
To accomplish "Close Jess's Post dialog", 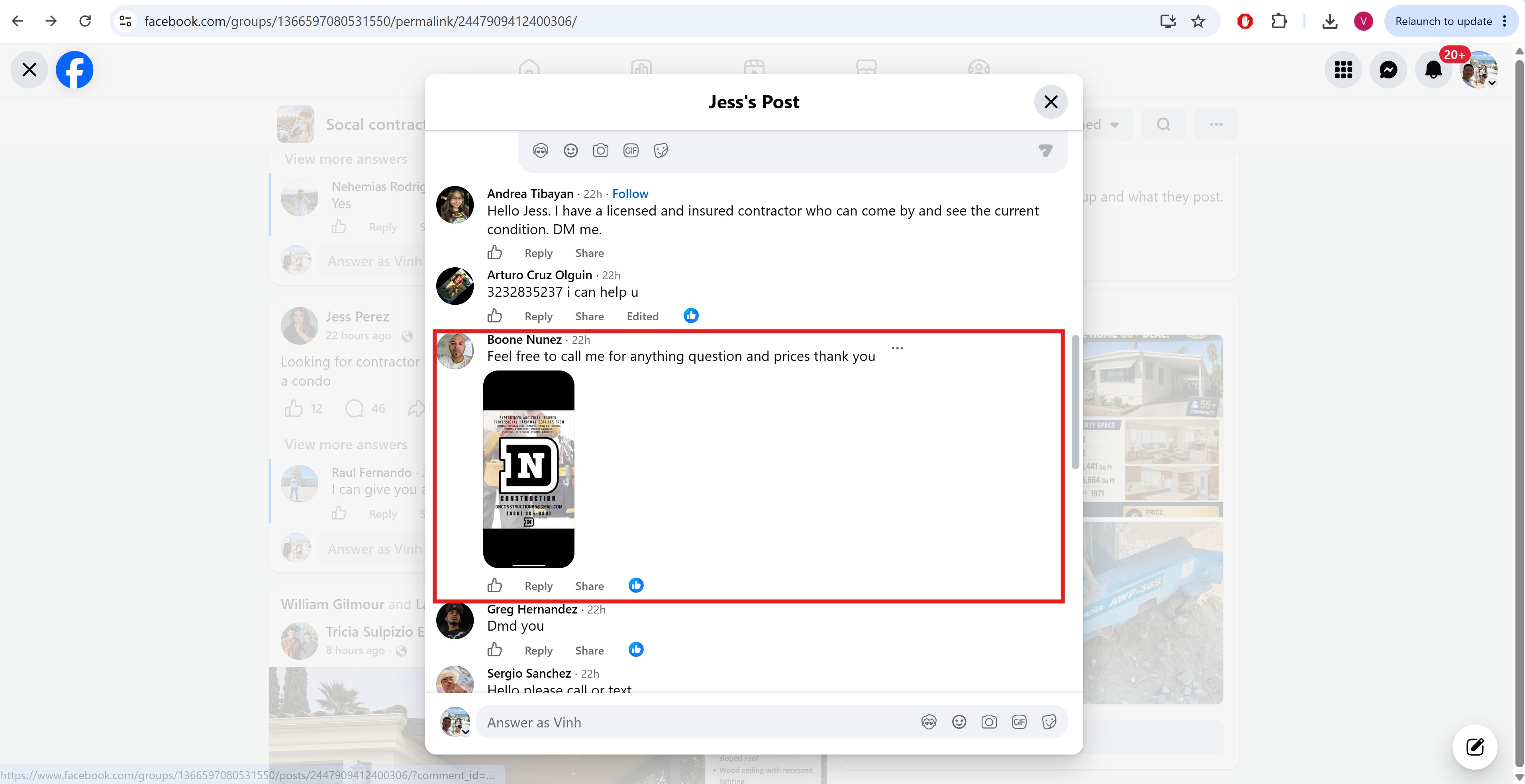I will [1051, 102].
